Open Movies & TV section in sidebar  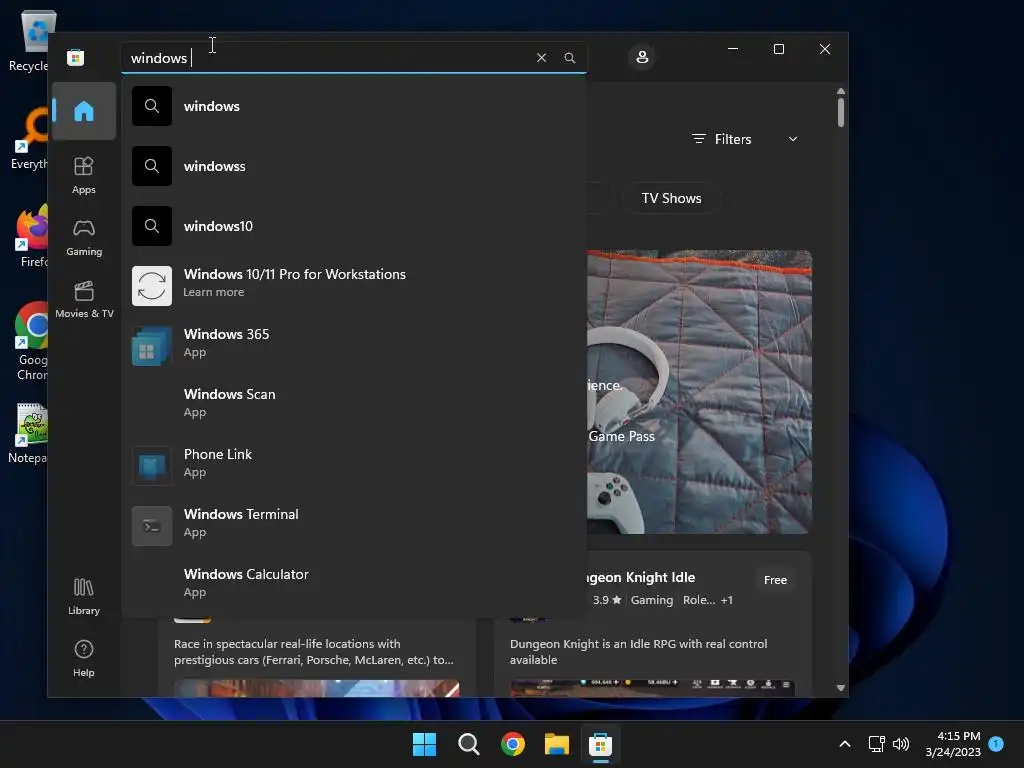click(84, 299)
